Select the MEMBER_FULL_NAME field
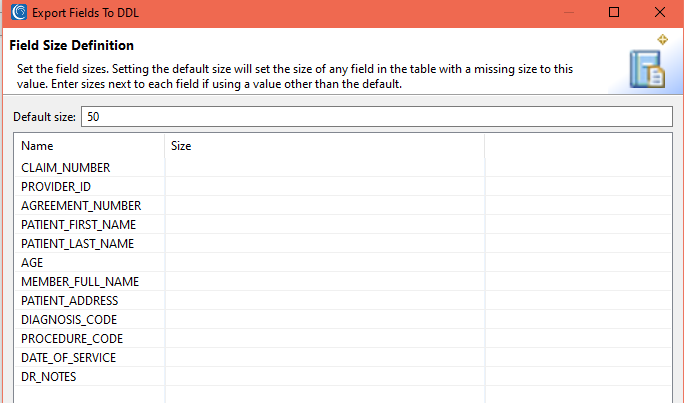Viewport: 684px width, 403px height. tap(343, 281)
